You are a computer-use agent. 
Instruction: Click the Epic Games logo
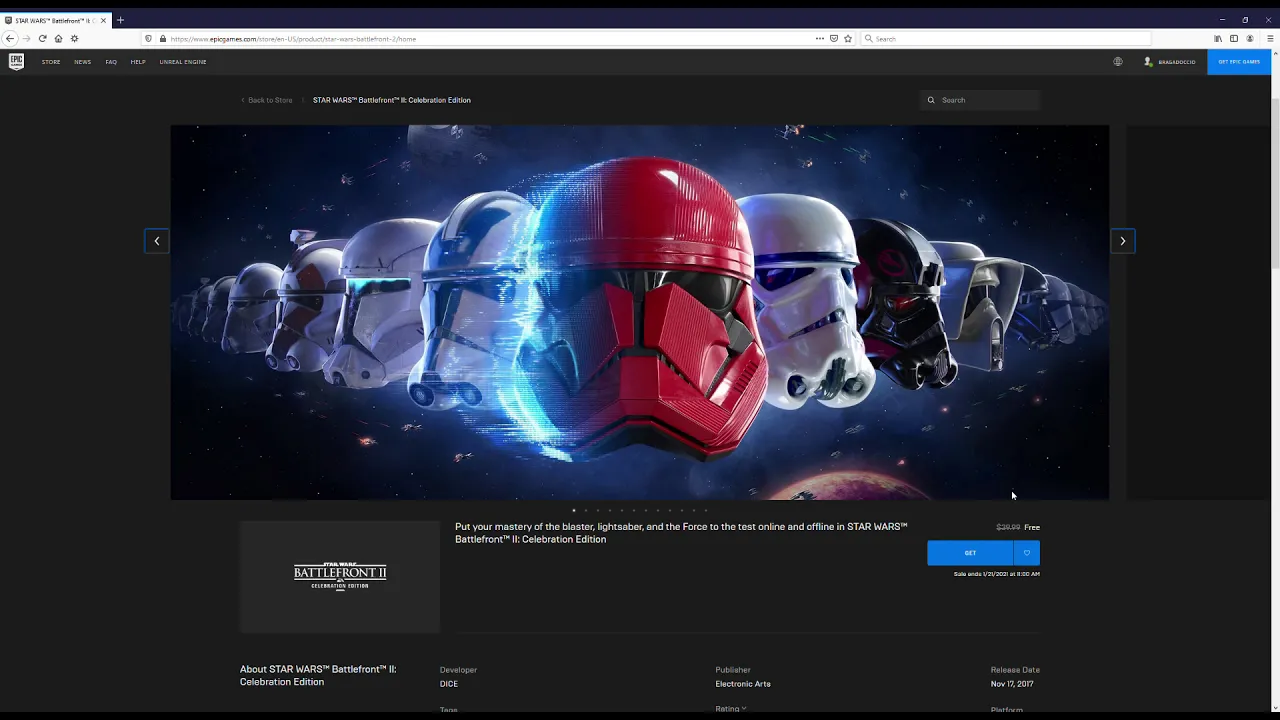(x=16, y=61)
